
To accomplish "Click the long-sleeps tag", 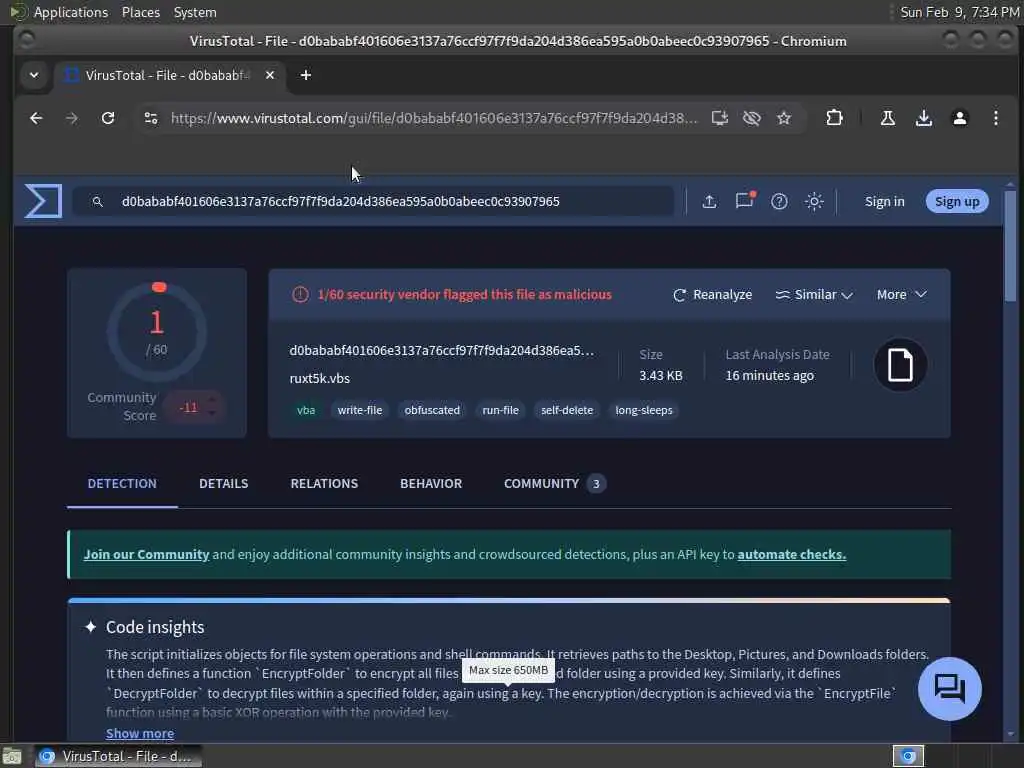I will [x=643, y=411].
